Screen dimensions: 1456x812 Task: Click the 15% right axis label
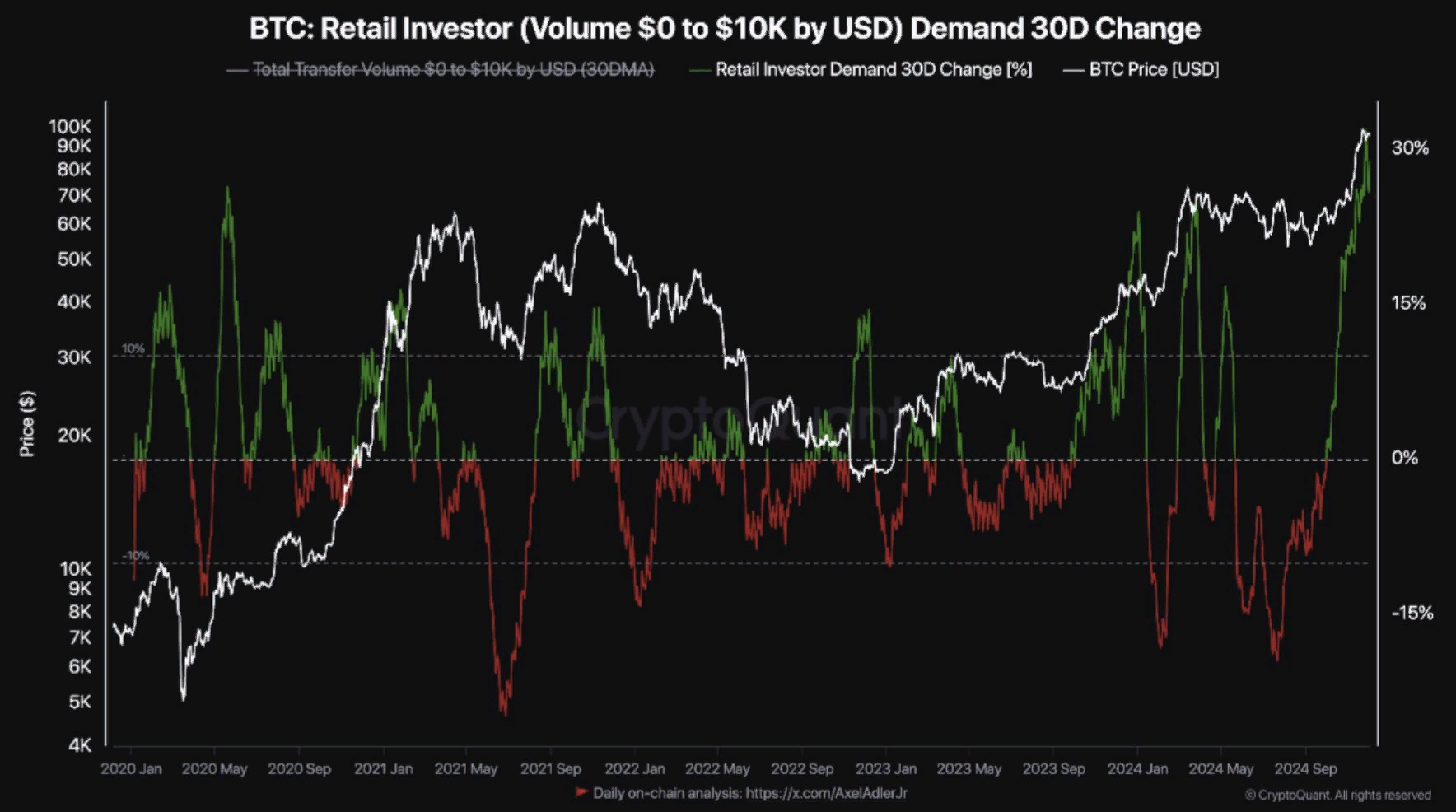(x=1408, y=303)
